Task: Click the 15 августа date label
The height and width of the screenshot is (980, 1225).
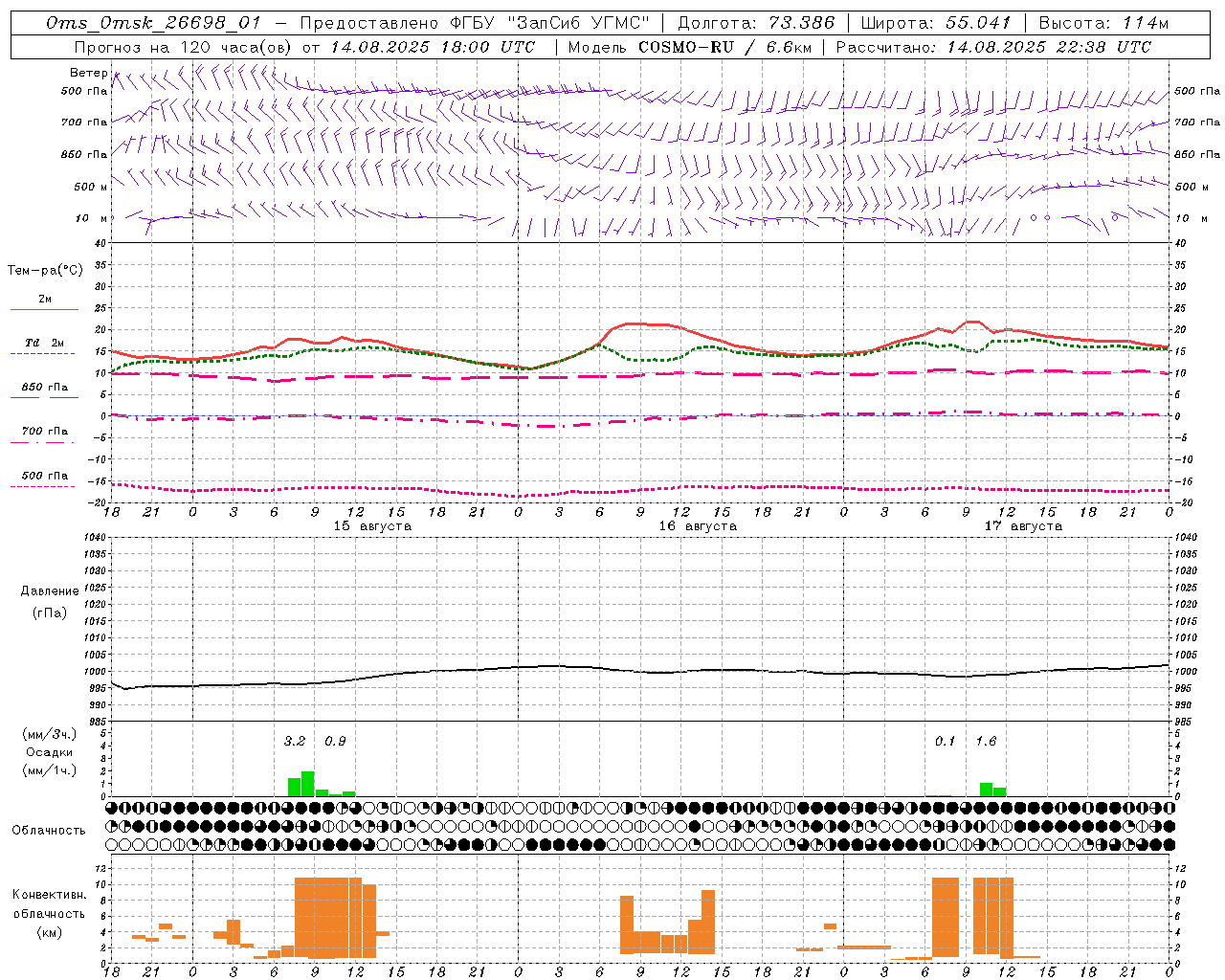Action: pos(372,526)
